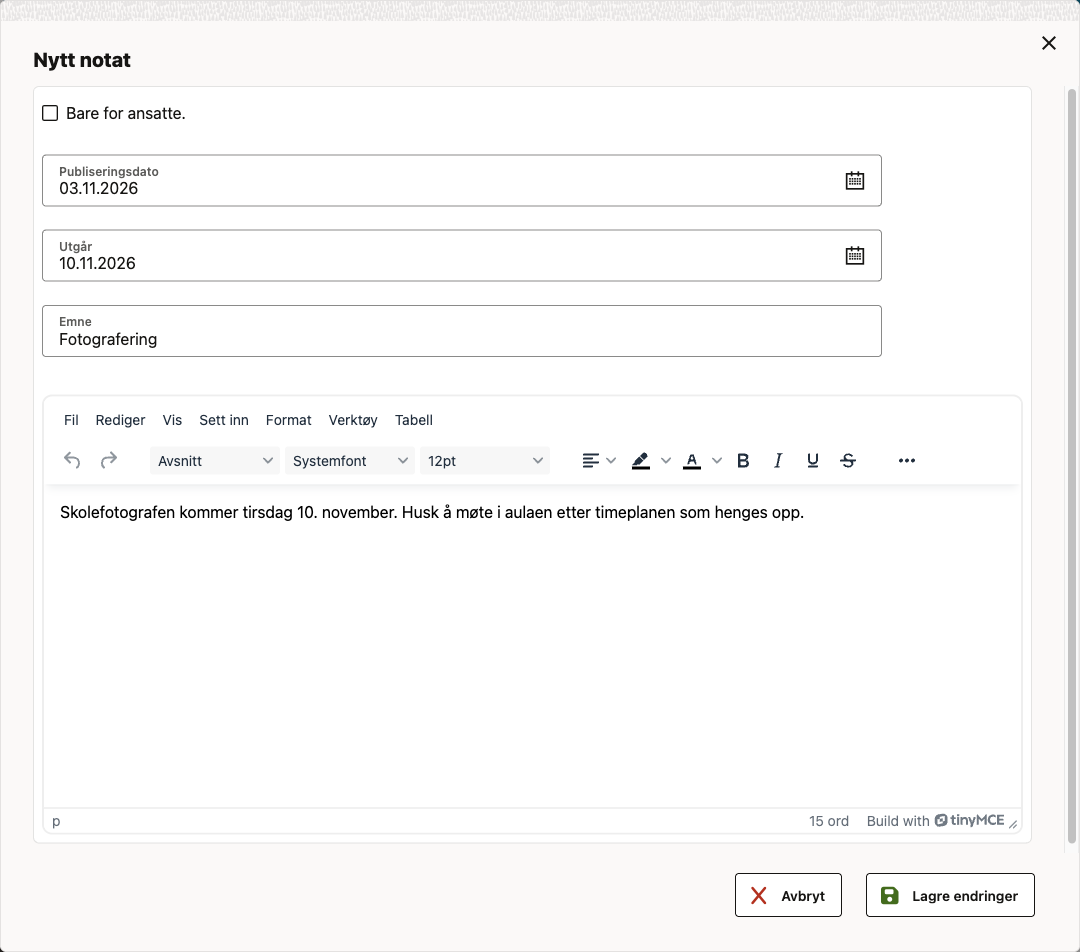Toggle italic formatting
This screenshot has height=952, width=1080.
pos(778,461)
